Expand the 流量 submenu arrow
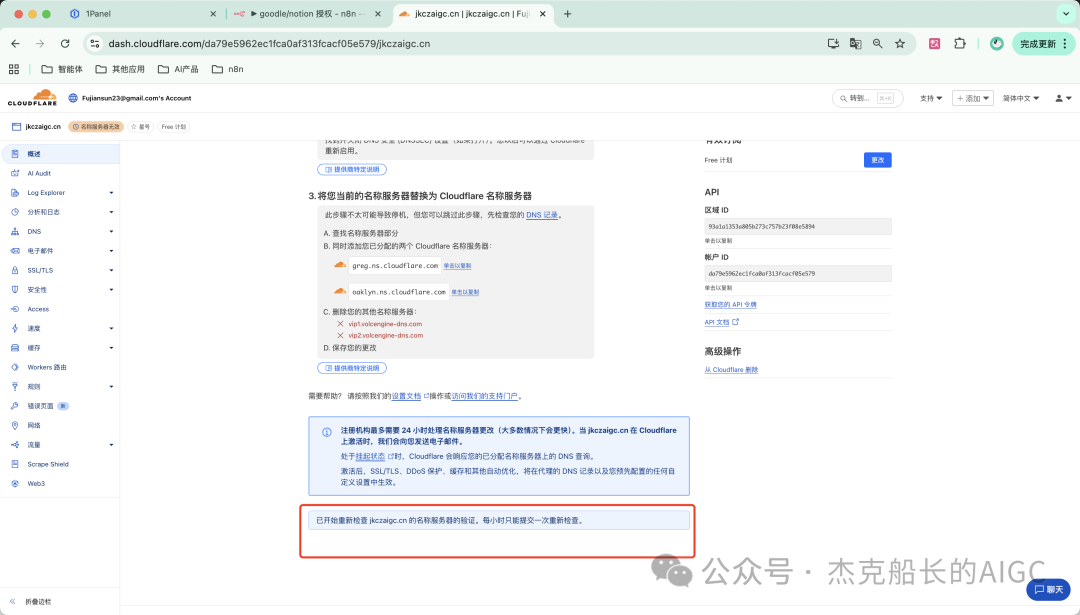The width and height of the screenshot is (1080, 615). pyautogui.click(x=111, y=445)
